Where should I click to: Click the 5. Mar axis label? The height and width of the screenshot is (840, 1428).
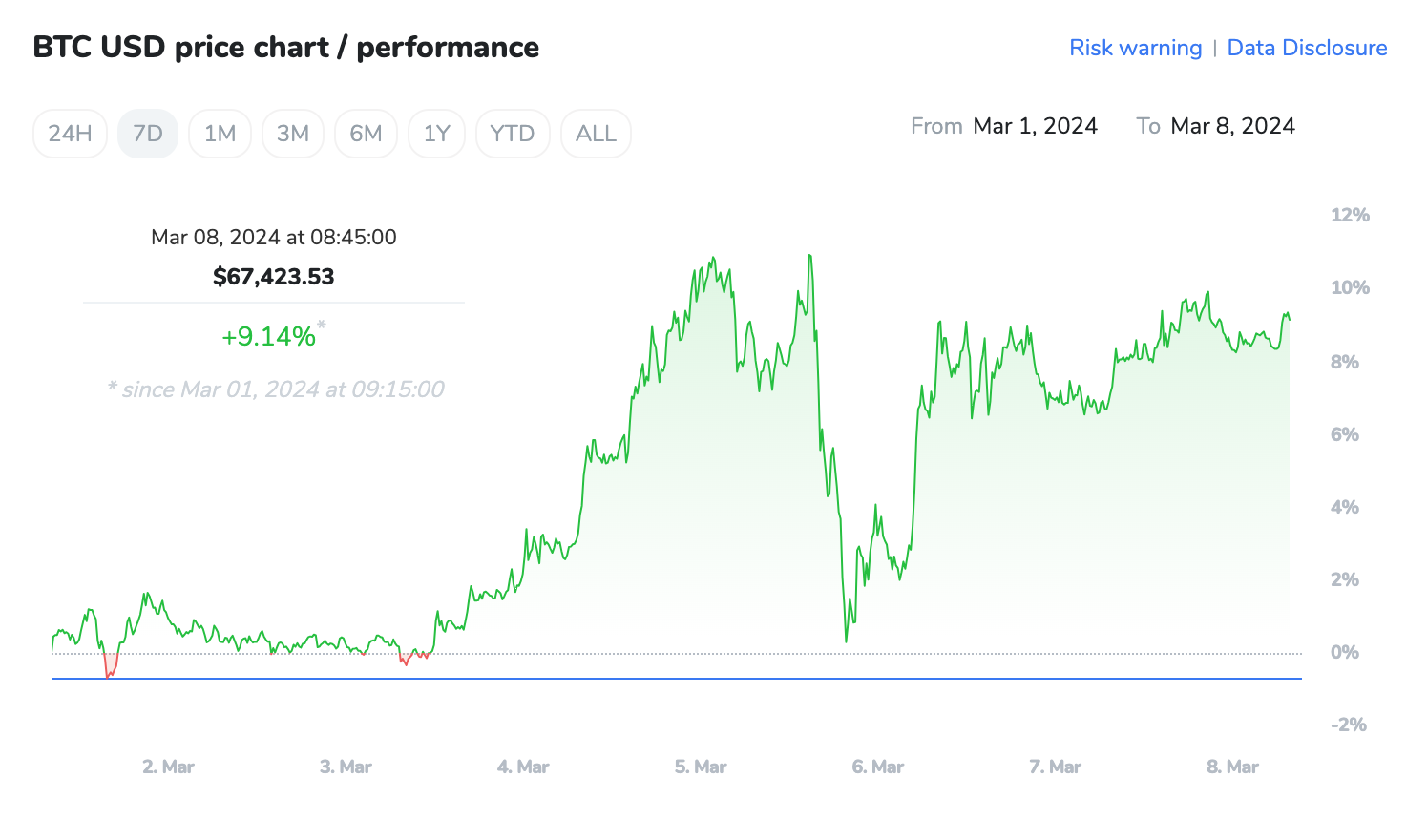[699, 766]
